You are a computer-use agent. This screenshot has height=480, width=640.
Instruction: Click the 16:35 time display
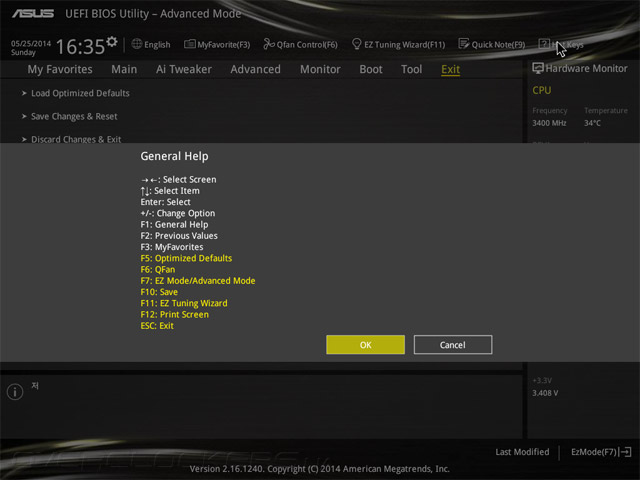[x=80, y=47]
